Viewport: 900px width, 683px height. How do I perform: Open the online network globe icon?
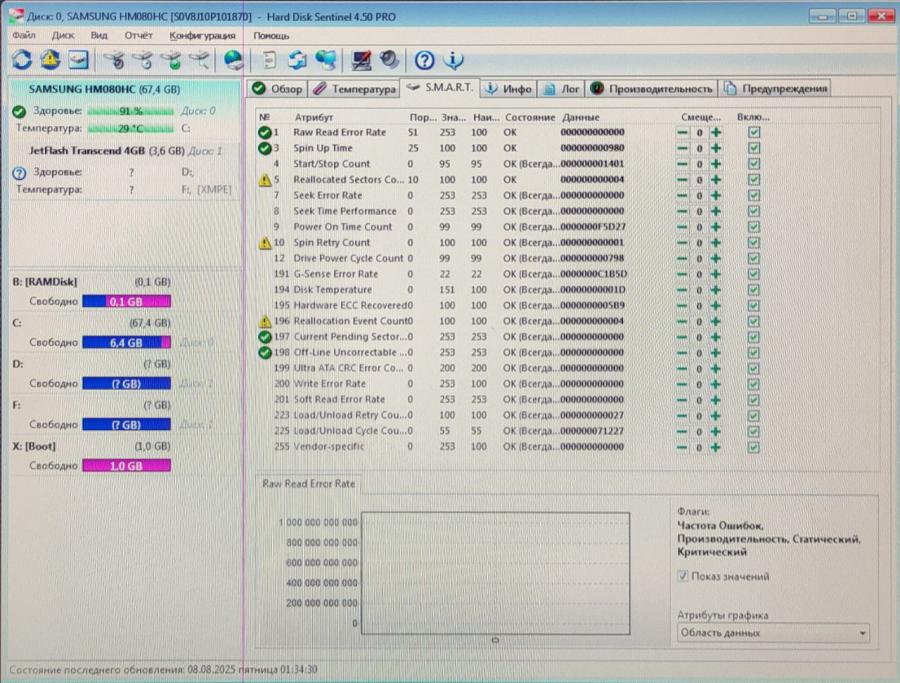point(322,60)
